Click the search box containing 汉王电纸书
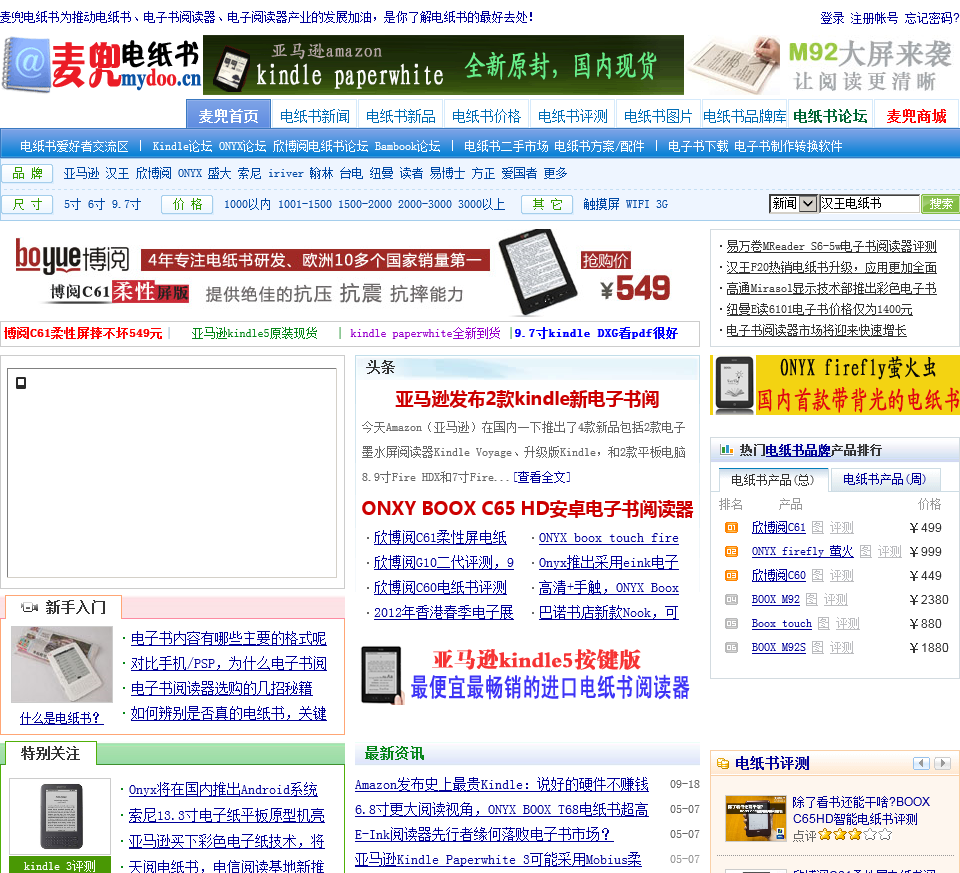Viewport: 960px width, 873px height. click(869, 203)
